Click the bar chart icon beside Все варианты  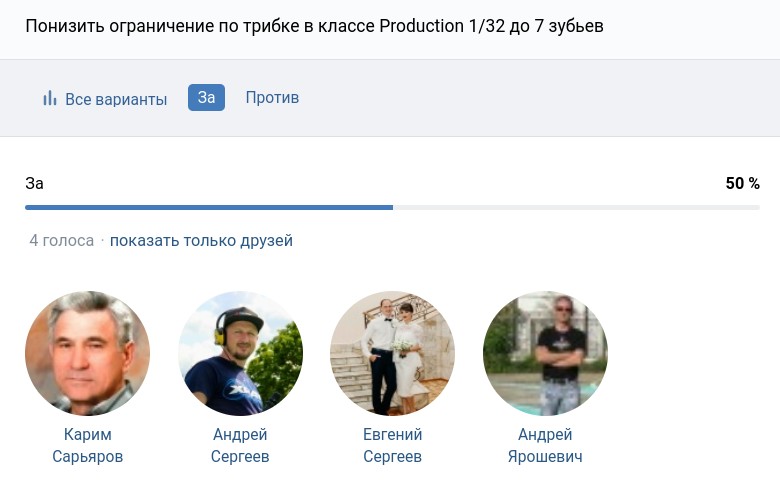click(x=49, y=98)
